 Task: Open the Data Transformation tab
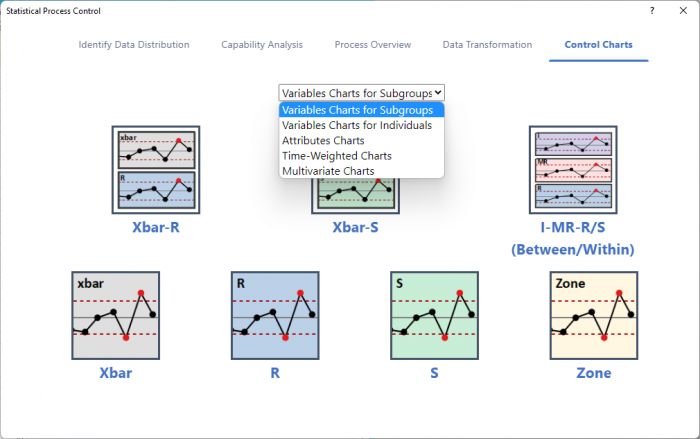tap(487, 45)
